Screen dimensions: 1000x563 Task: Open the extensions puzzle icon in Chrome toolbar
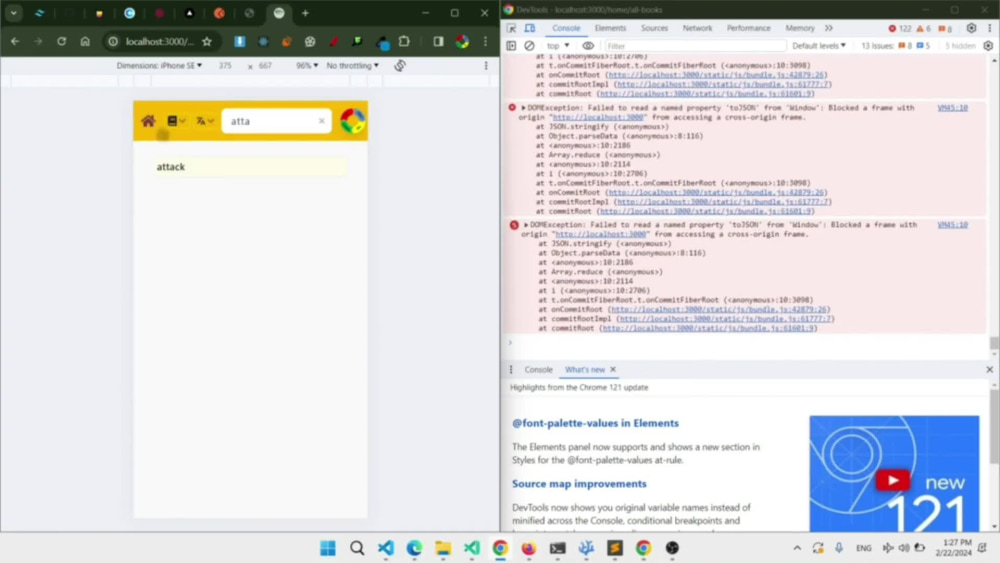point(404,41)
